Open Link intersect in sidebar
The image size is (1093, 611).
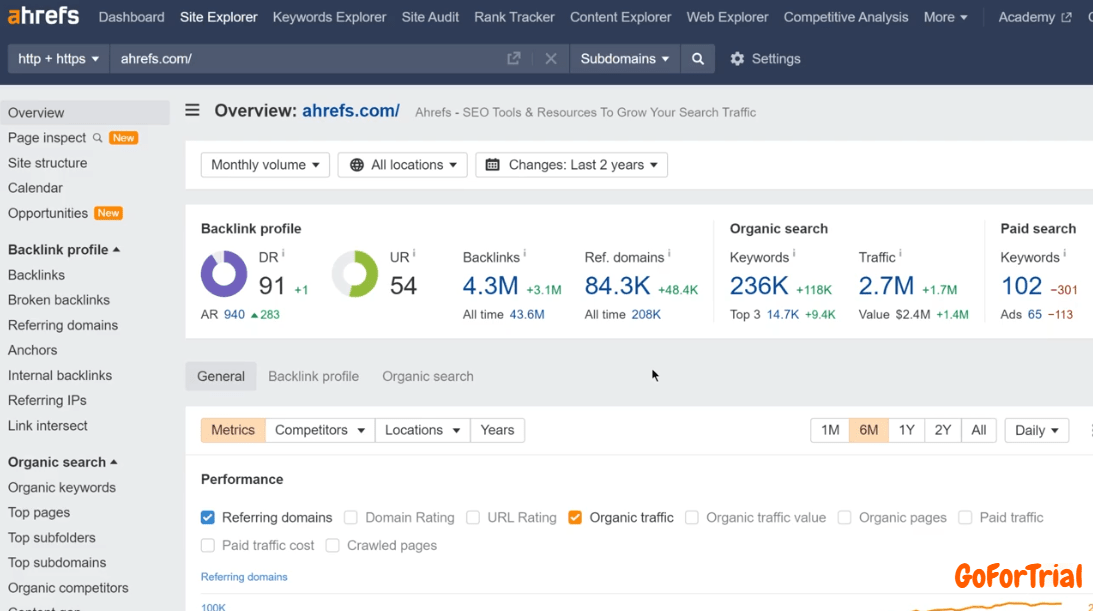47,426
